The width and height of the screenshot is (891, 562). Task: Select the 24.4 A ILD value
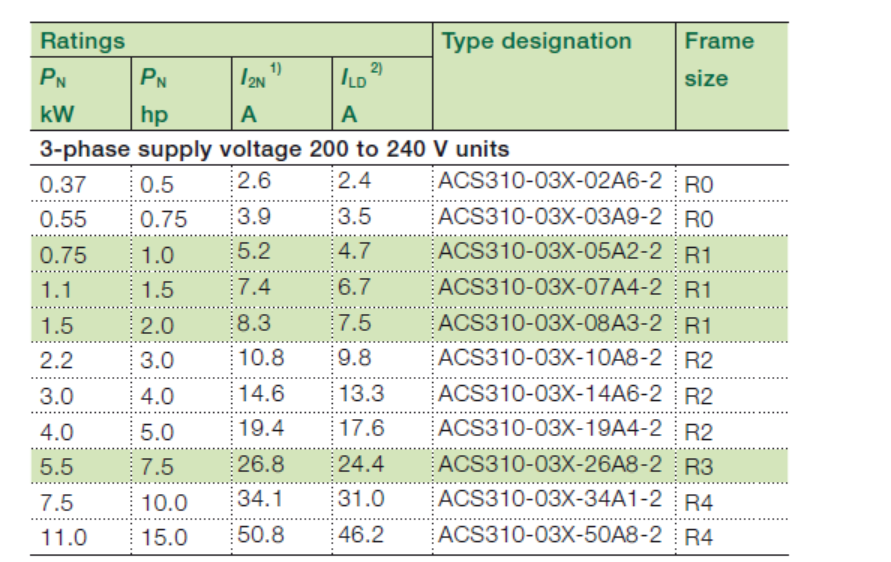click(x=361, y=464)
